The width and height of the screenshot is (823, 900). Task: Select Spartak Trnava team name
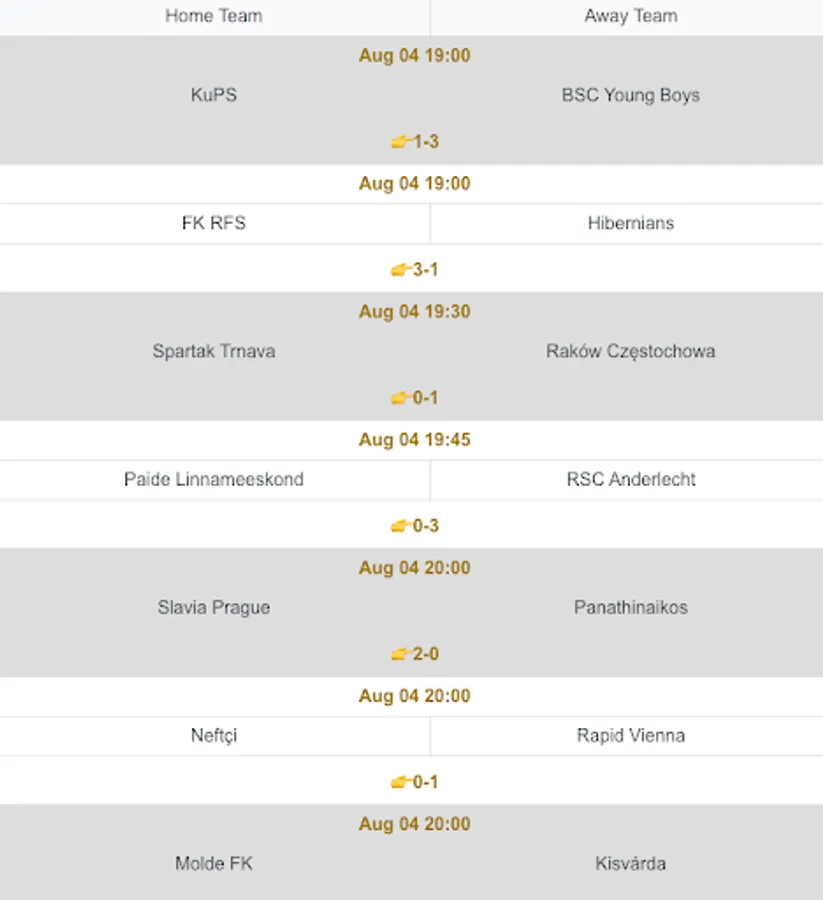(213, 351)
